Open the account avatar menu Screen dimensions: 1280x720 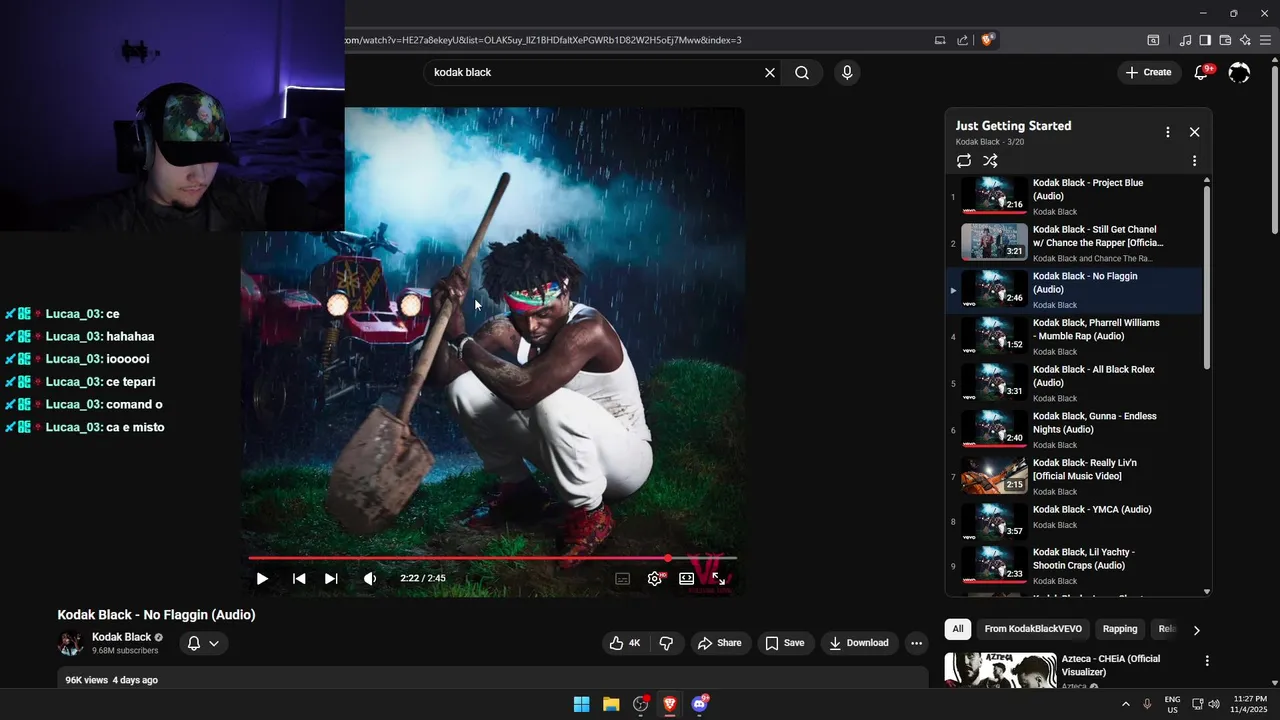tap(1239, 72)
